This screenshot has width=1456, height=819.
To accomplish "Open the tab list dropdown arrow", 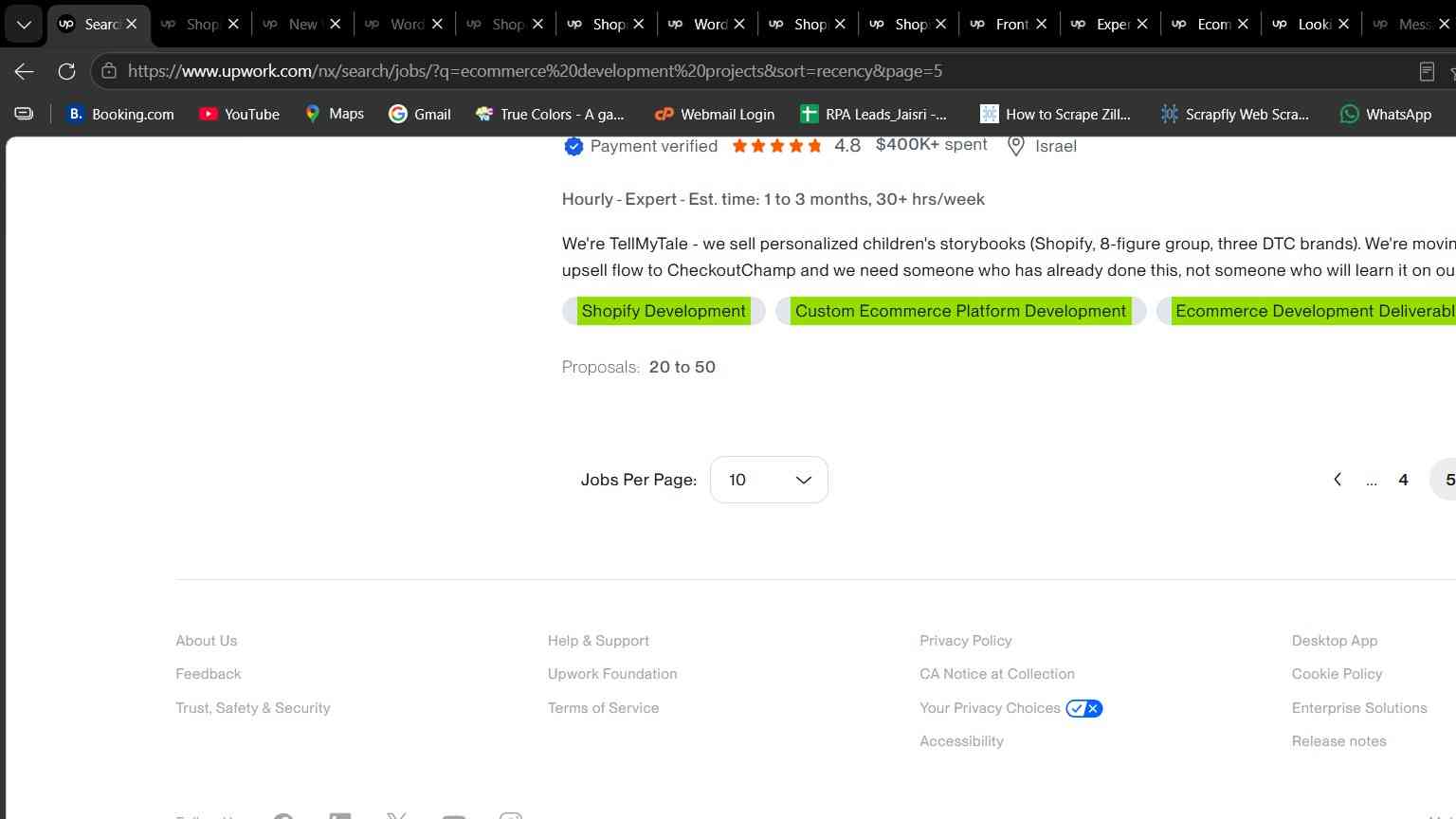I will click(24, 24).
